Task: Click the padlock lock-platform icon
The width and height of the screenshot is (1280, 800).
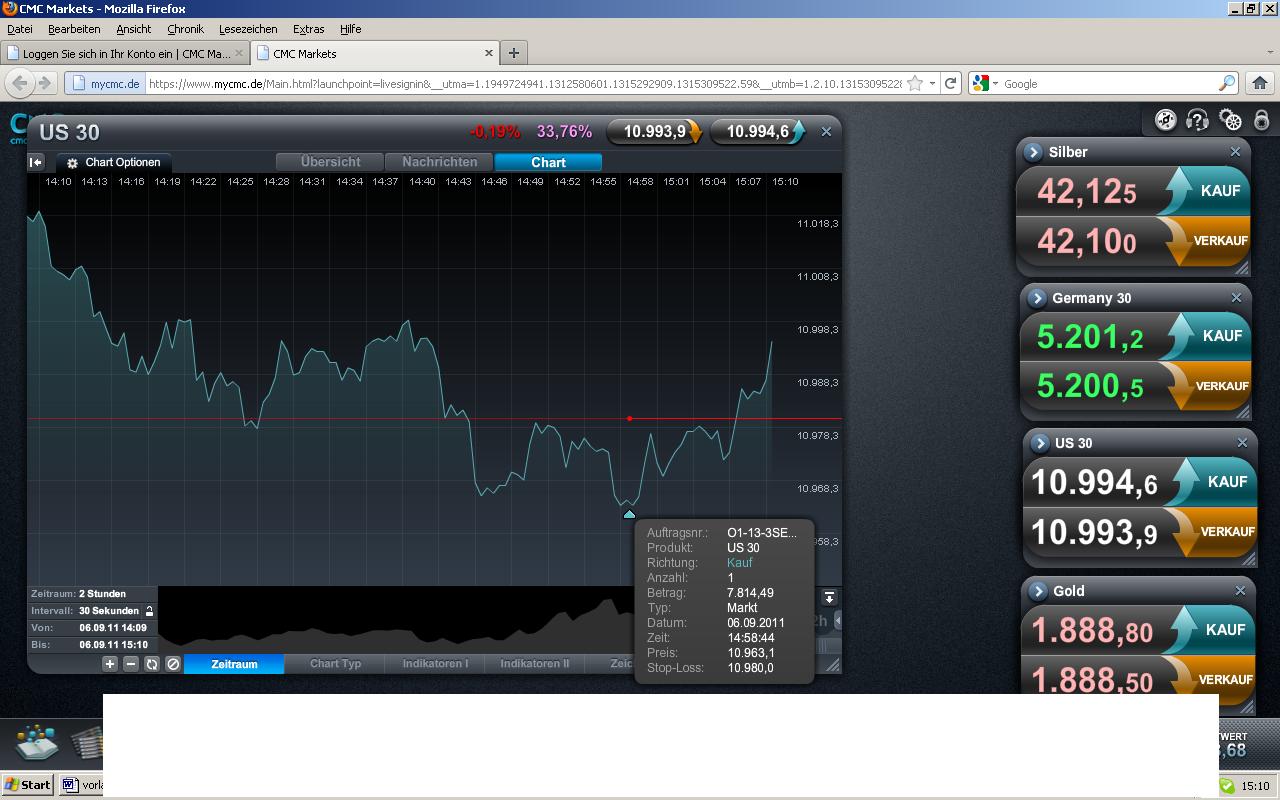Action: (1262, 120)
